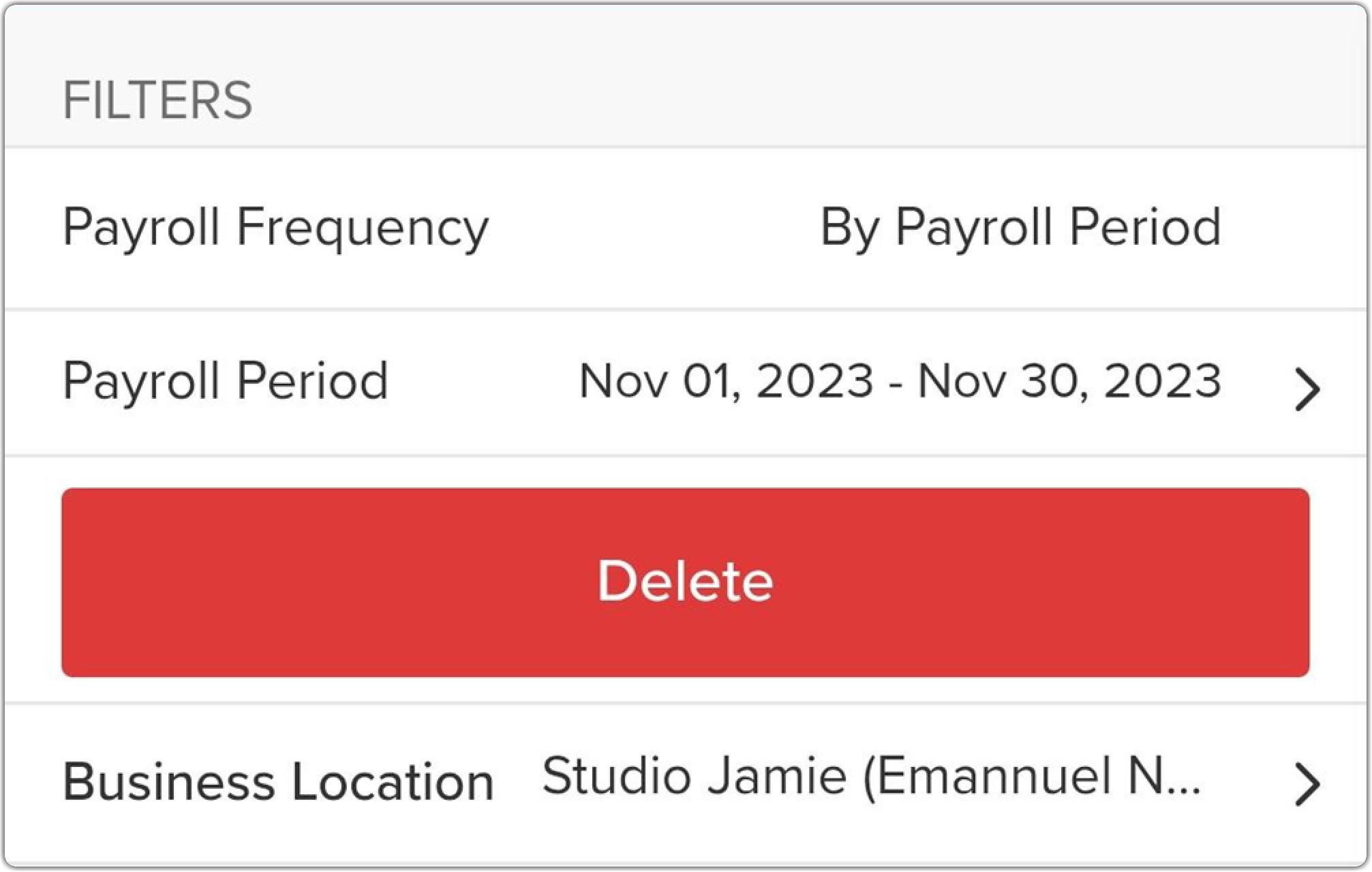Click the word Delete on the red button

[685, 582]
